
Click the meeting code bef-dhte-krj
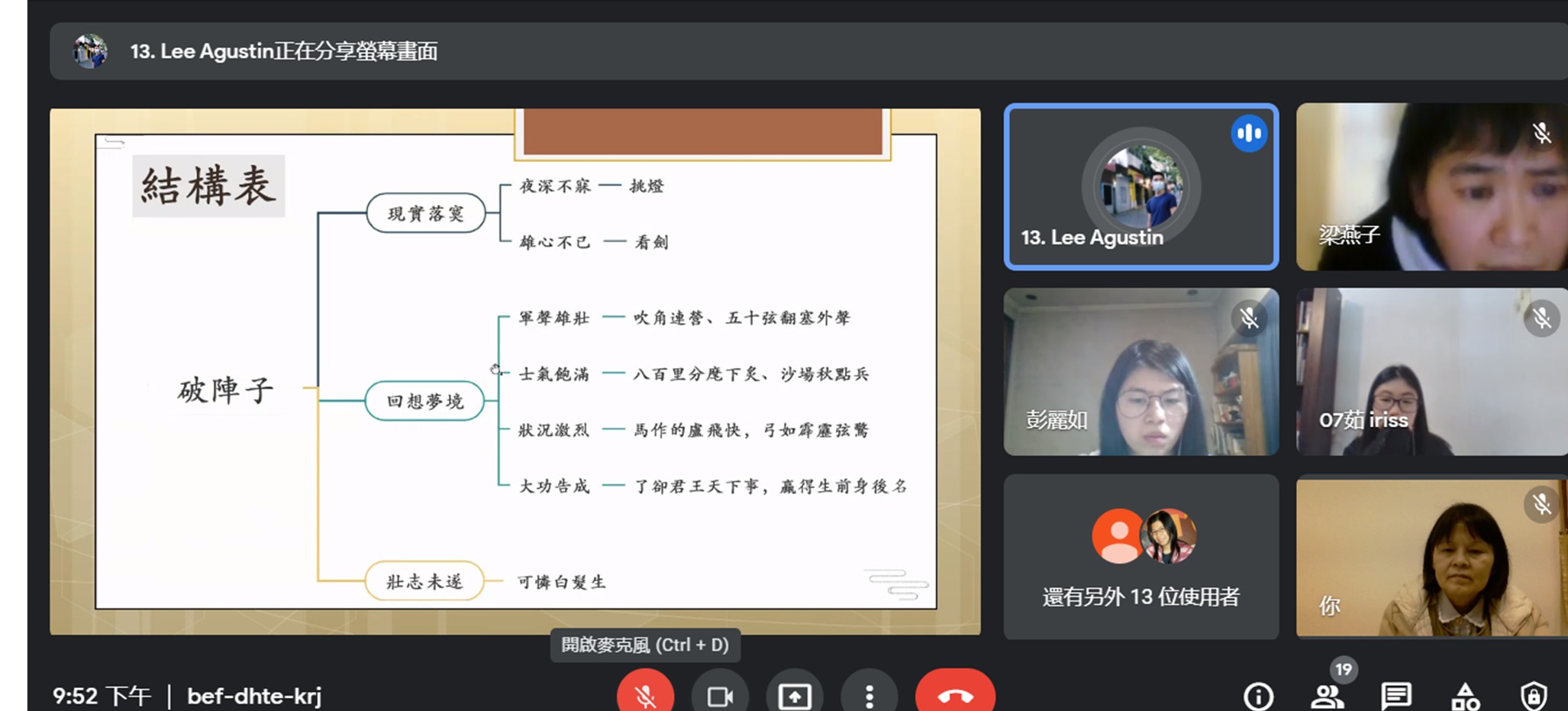(253, 696)
